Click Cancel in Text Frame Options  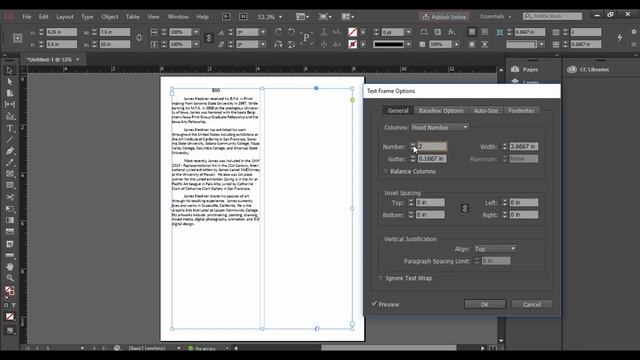coord(531,304)
